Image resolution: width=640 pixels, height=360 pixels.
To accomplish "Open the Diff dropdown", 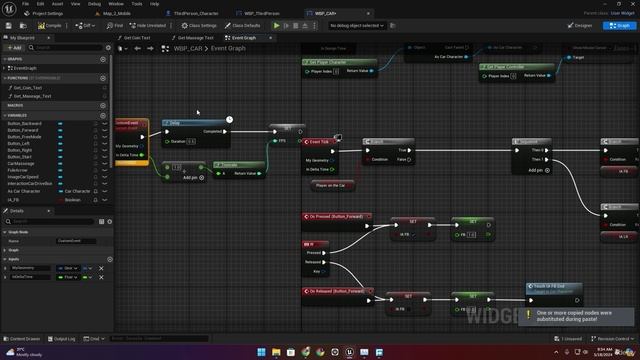I will (85, 26).
